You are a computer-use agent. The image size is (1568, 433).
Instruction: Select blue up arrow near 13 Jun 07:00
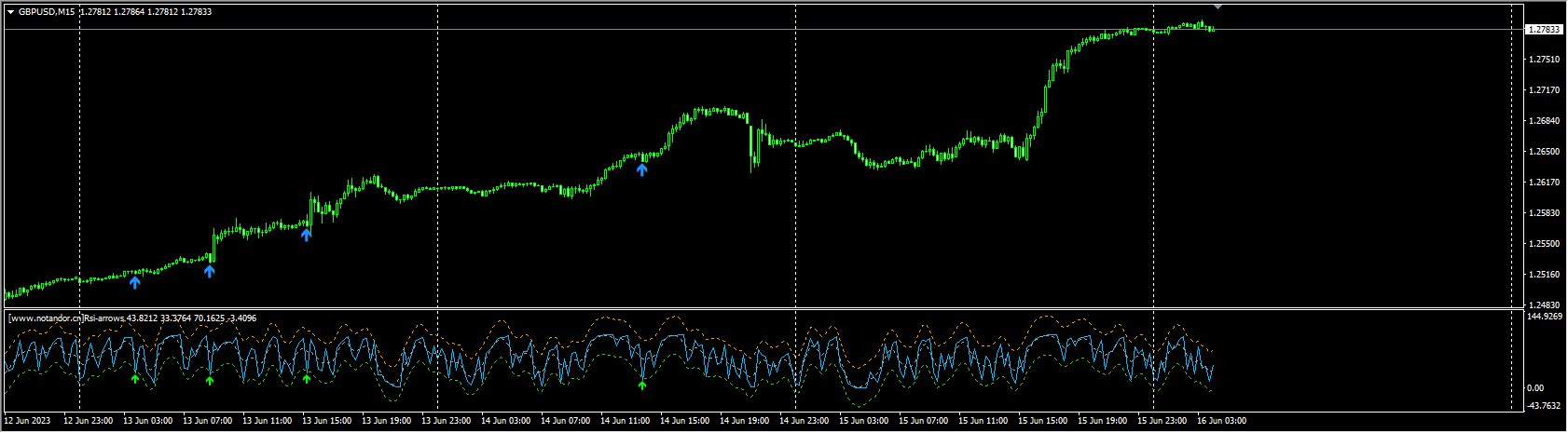tap(210, 271)
